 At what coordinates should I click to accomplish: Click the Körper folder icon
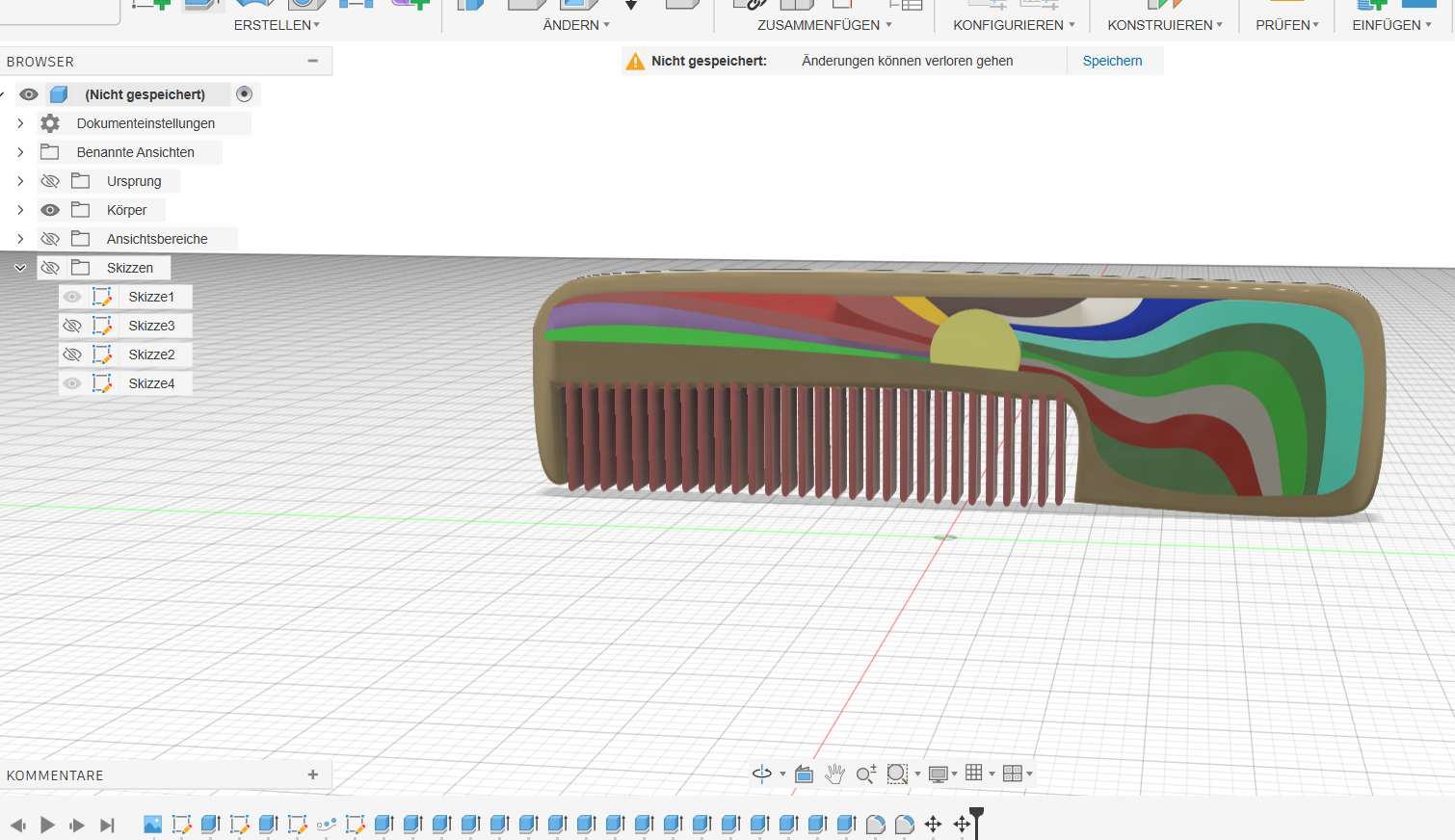(x=81, y=210)
